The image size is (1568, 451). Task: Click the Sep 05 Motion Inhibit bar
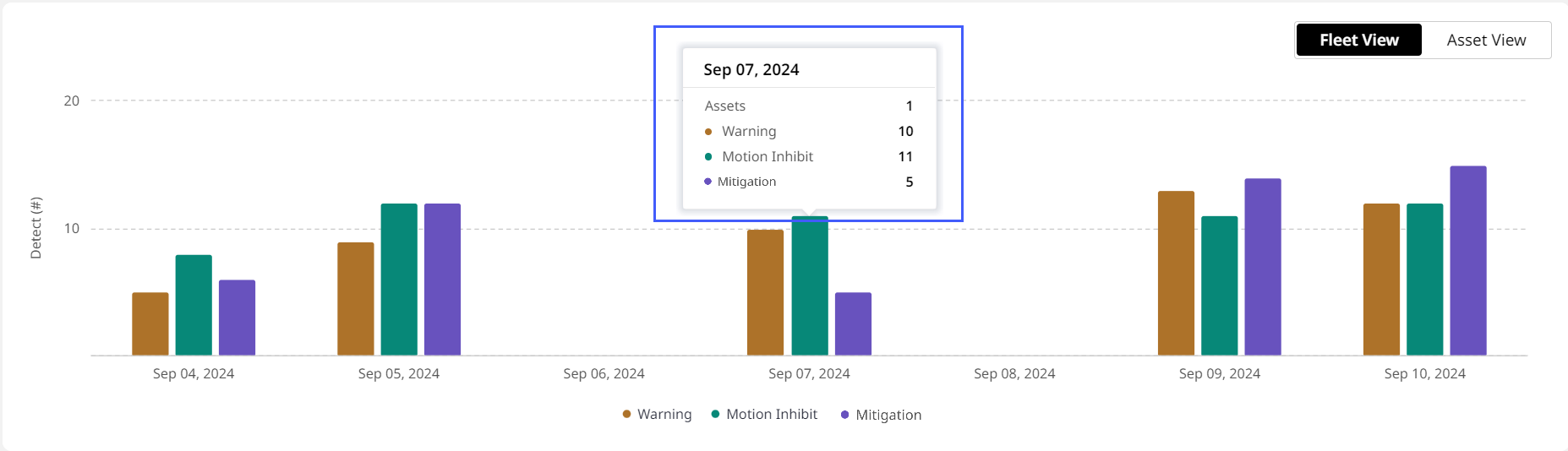(399, 280)
